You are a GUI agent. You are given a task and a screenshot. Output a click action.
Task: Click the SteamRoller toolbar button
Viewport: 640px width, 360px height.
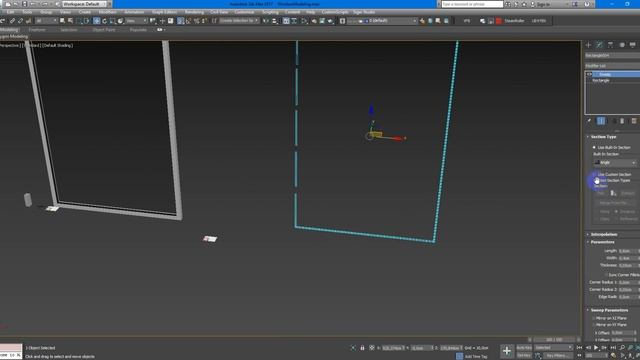point(514,21)
